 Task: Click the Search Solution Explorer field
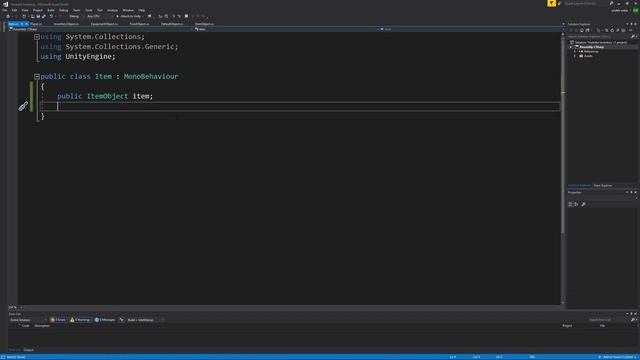point(599,36)
